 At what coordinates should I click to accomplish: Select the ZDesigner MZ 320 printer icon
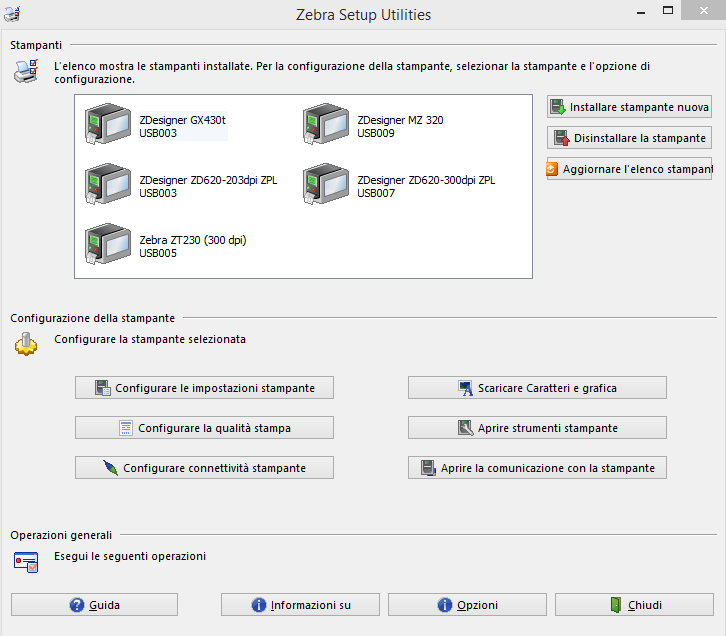tap(326, 124)
